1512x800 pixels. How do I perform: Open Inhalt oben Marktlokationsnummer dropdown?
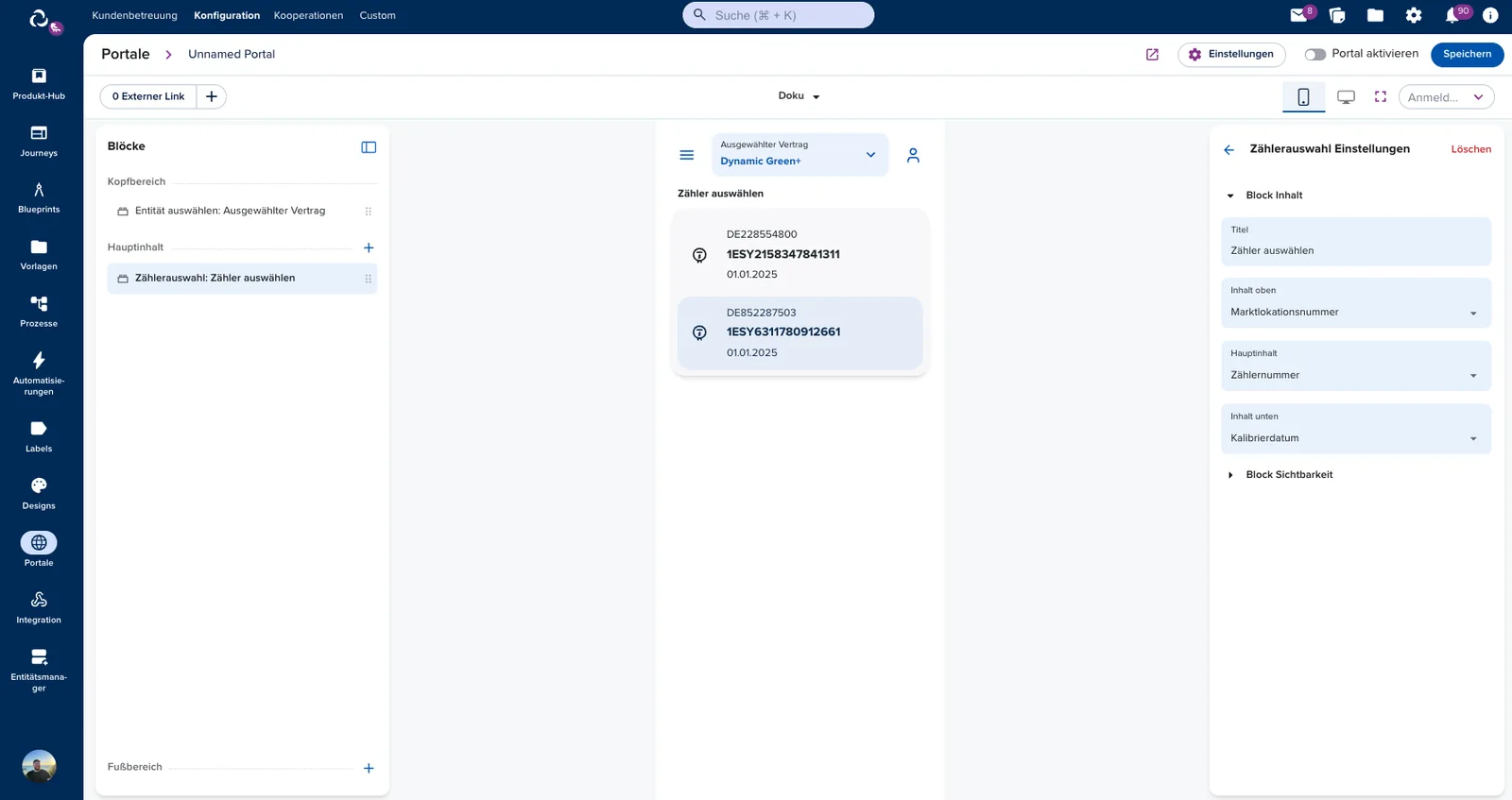pyautogui.click(x=1356, y=303)
